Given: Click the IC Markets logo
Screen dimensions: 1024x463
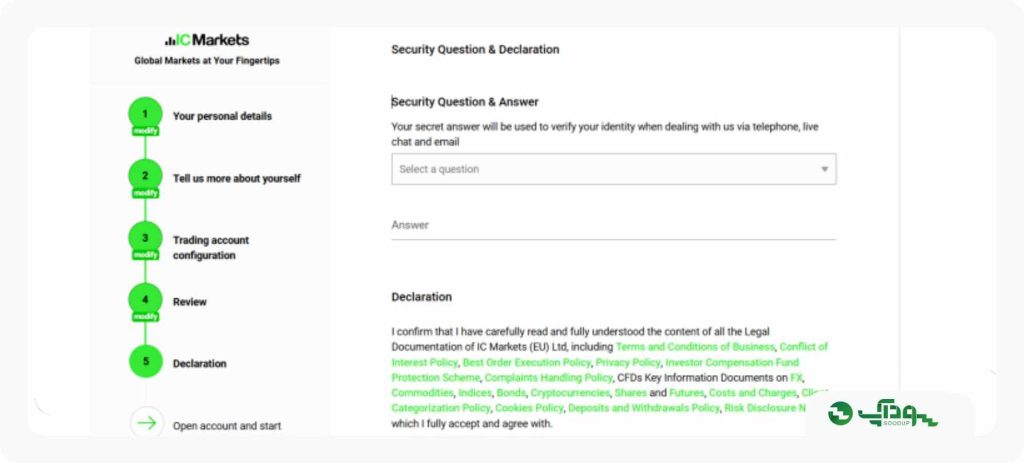Looking at the screenshot, I should point(206,40).
